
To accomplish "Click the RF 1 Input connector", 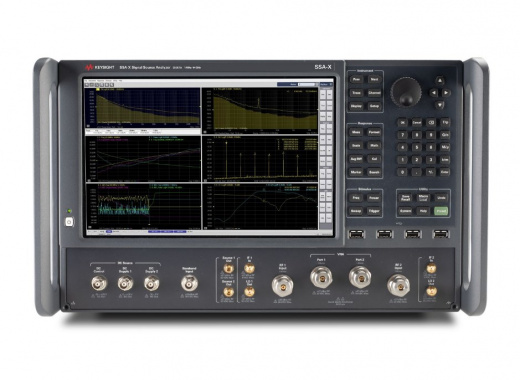I will [x=282, y=285].
